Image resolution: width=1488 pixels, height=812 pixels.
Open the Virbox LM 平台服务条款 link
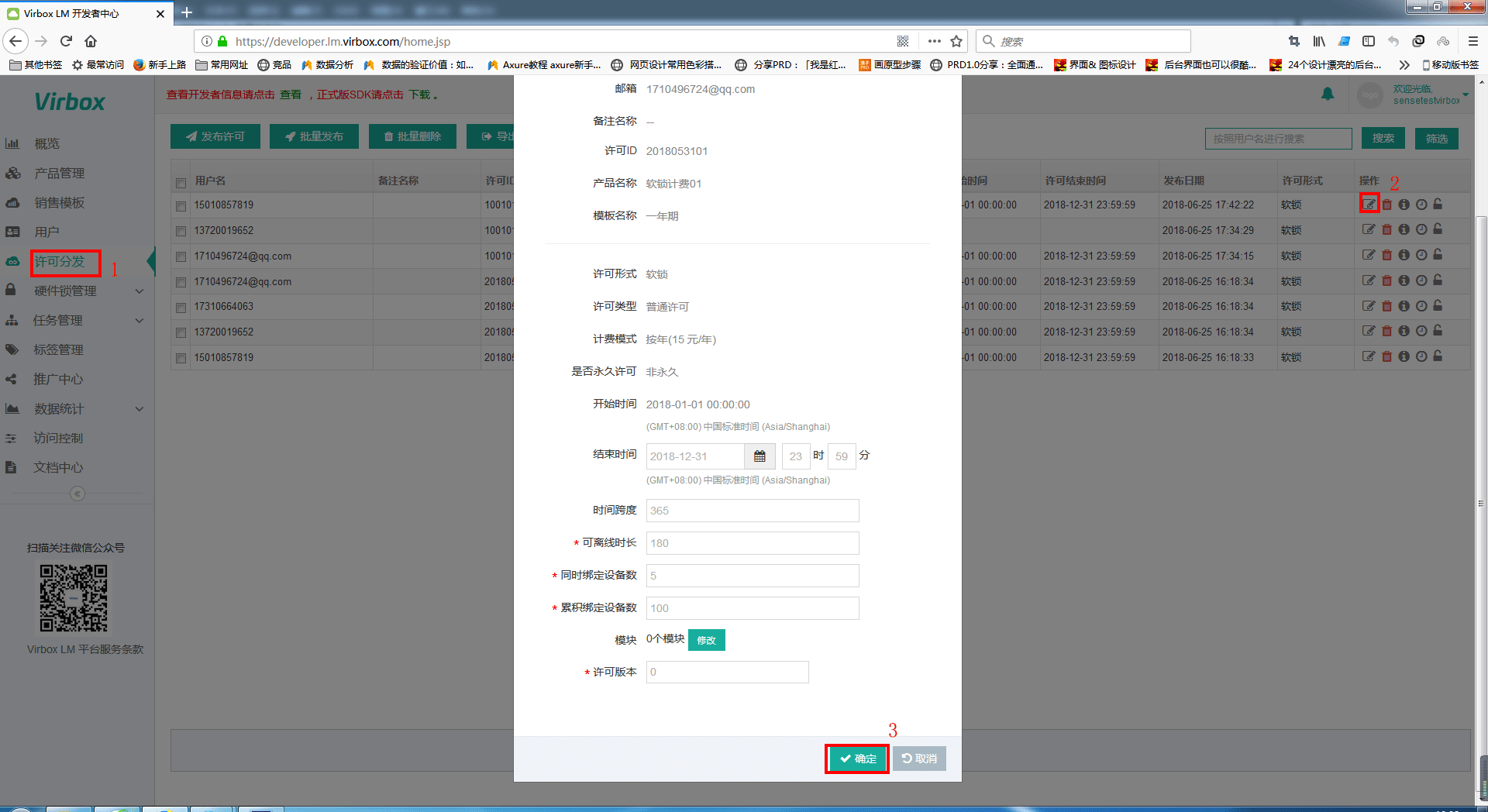tap(85, 649)
